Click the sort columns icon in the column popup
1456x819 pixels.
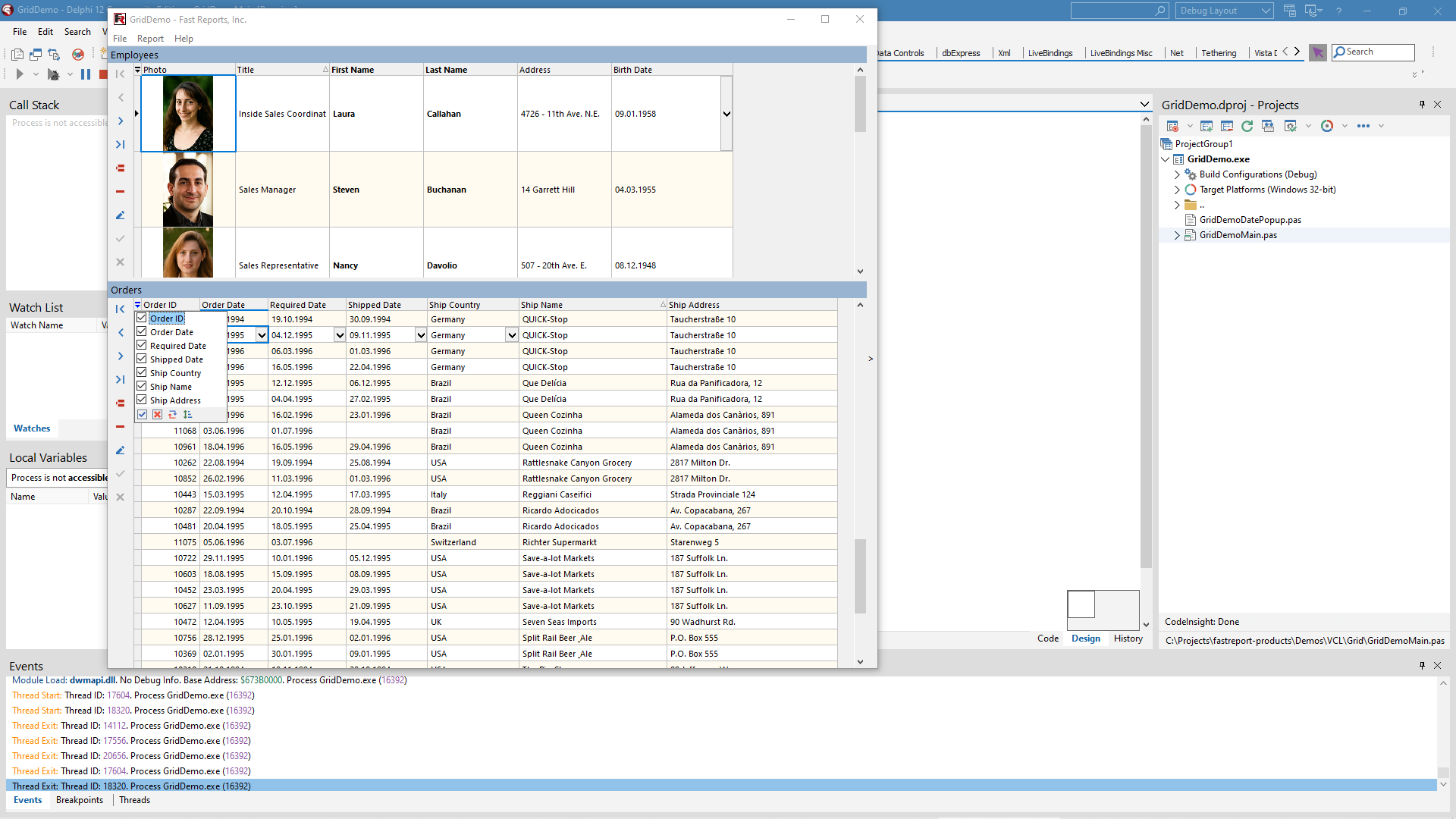pos(187,415)
